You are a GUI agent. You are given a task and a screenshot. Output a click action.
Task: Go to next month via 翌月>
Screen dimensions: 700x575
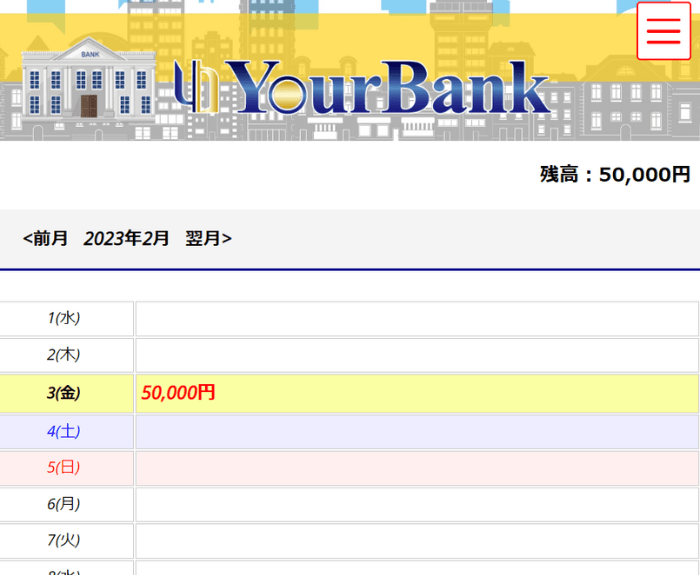click(x=208, y=238)
